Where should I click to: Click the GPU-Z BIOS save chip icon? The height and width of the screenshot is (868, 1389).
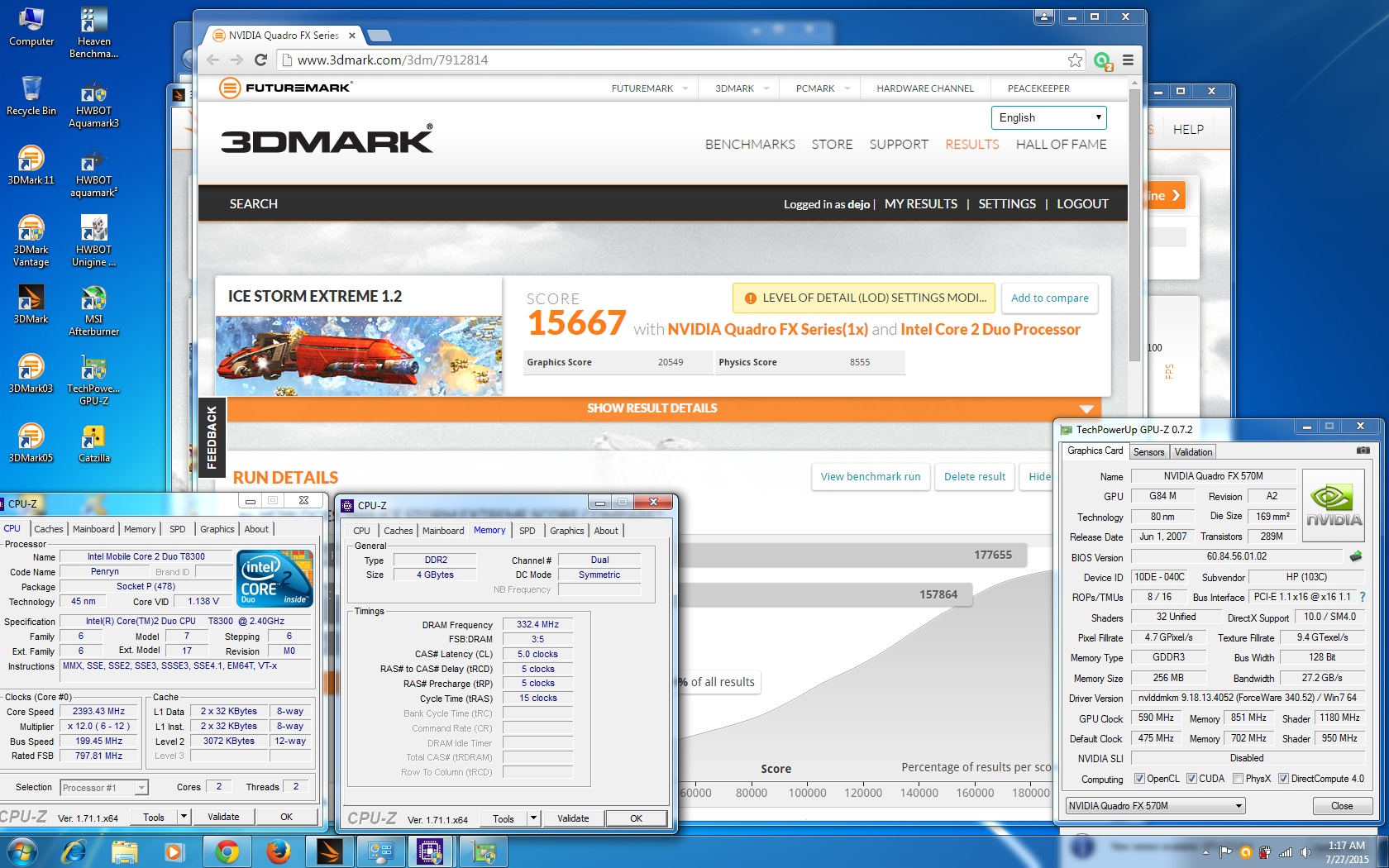[x=1355, y=556]
